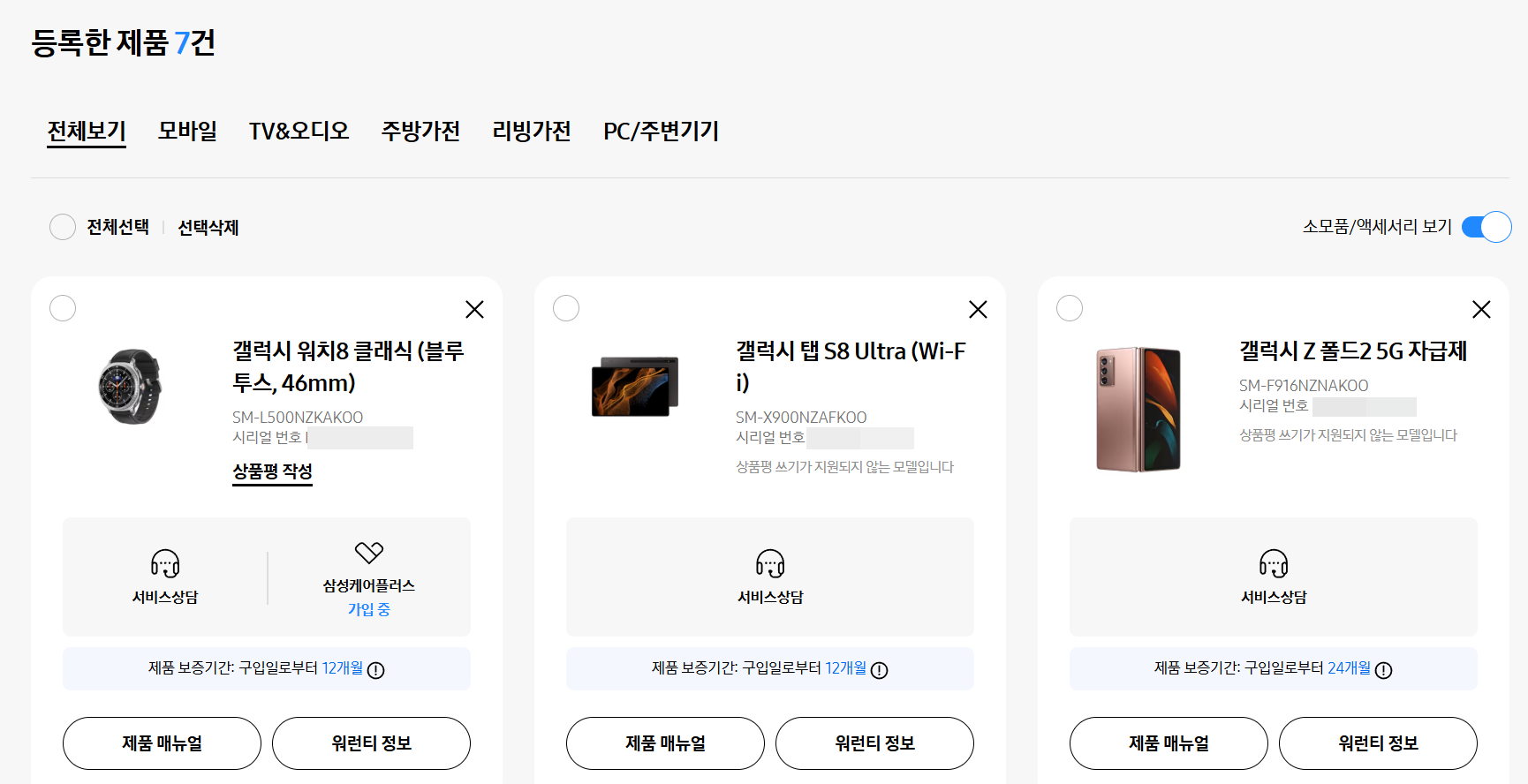Select the Galaxy Watch8 Classic card checkbox

[x=63, y=308]
